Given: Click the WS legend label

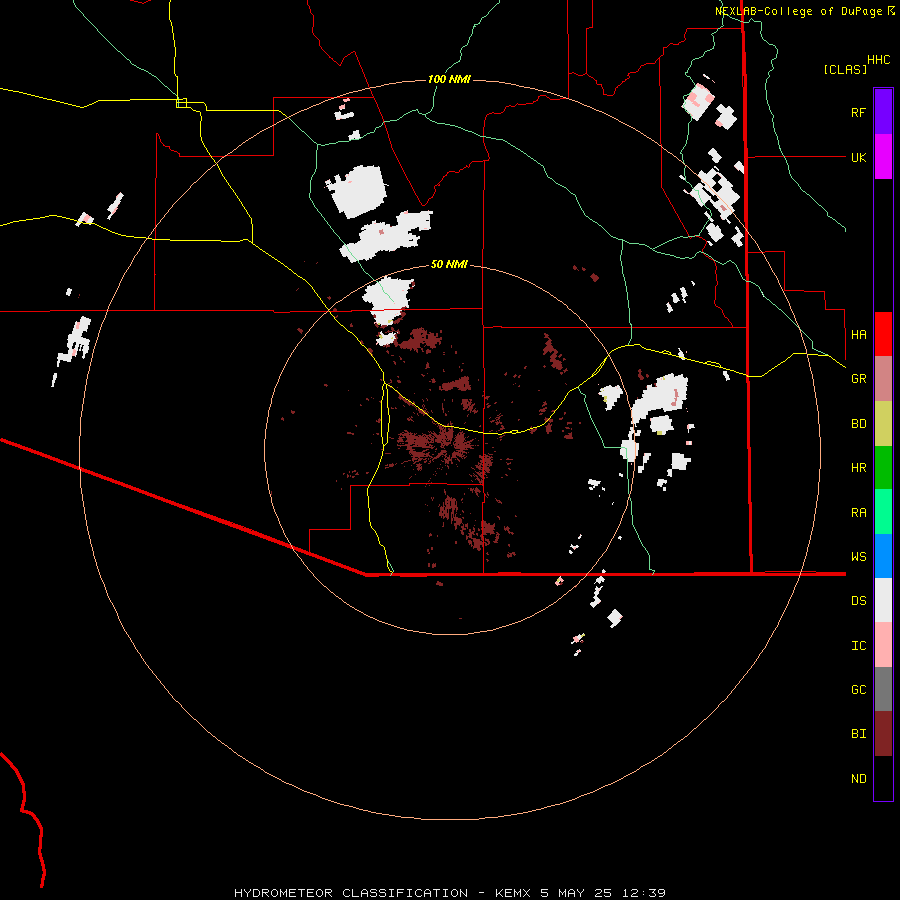Looking at the screenshot, I should coord(858,557).
